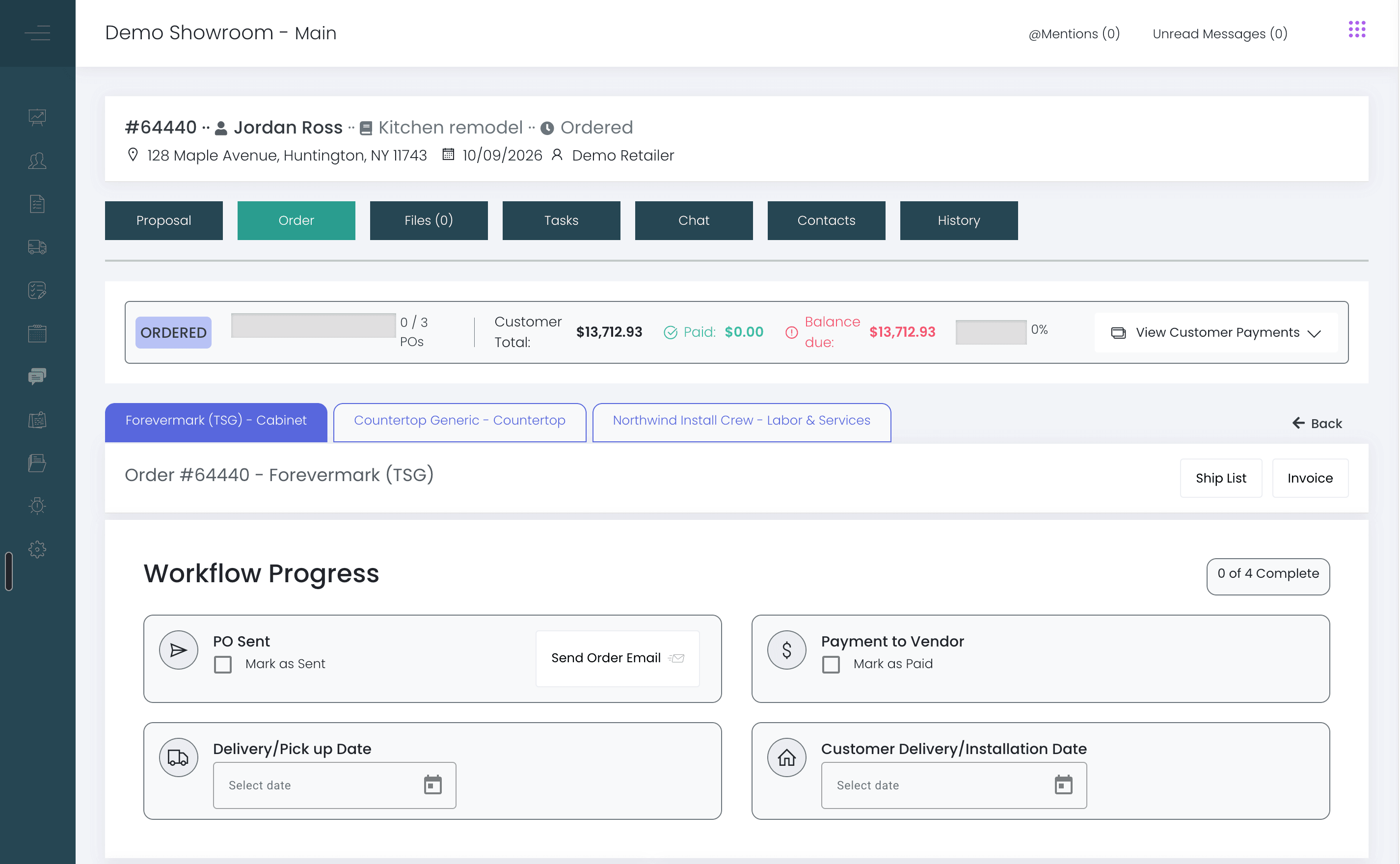The image size is (1400, 864).
Task: Open the tasks checklist-with-pencil sidebar icon
Action: pos(37,290)
